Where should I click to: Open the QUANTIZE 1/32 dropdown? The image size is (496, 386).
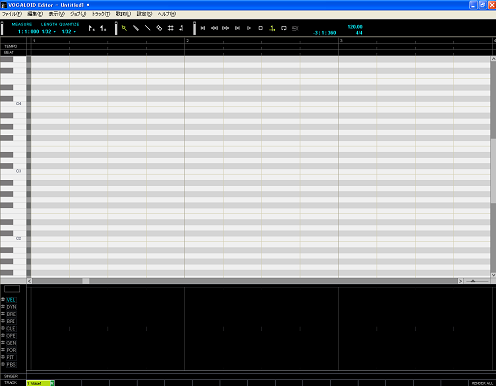(x=69, y=31)
